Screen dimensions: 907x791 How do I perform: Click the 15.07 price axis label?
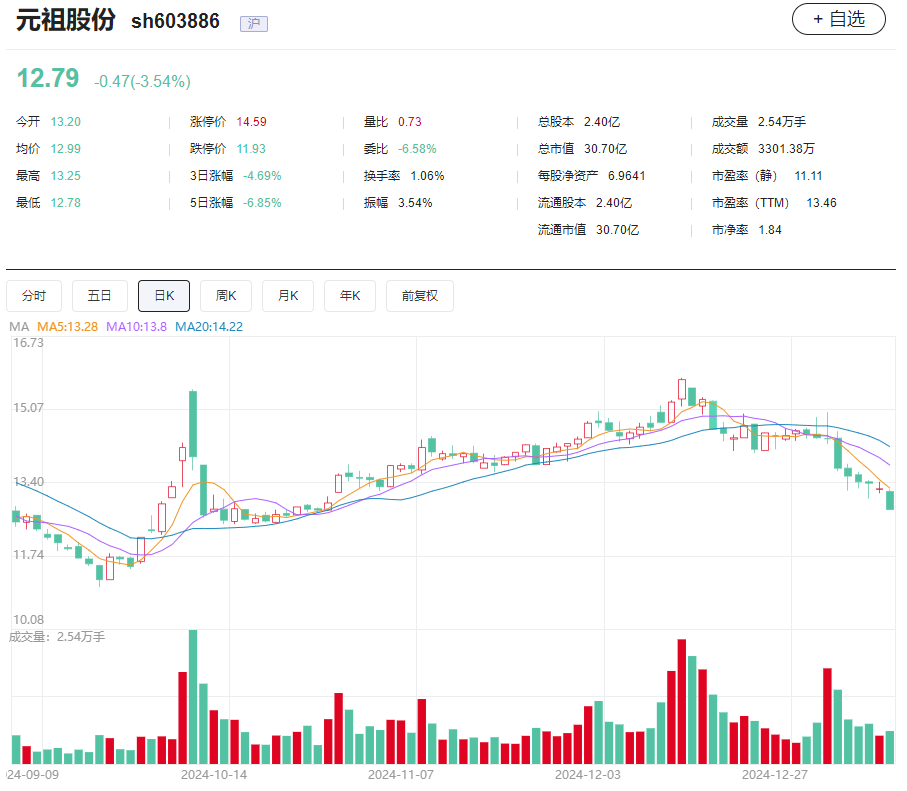coord(28,408)
